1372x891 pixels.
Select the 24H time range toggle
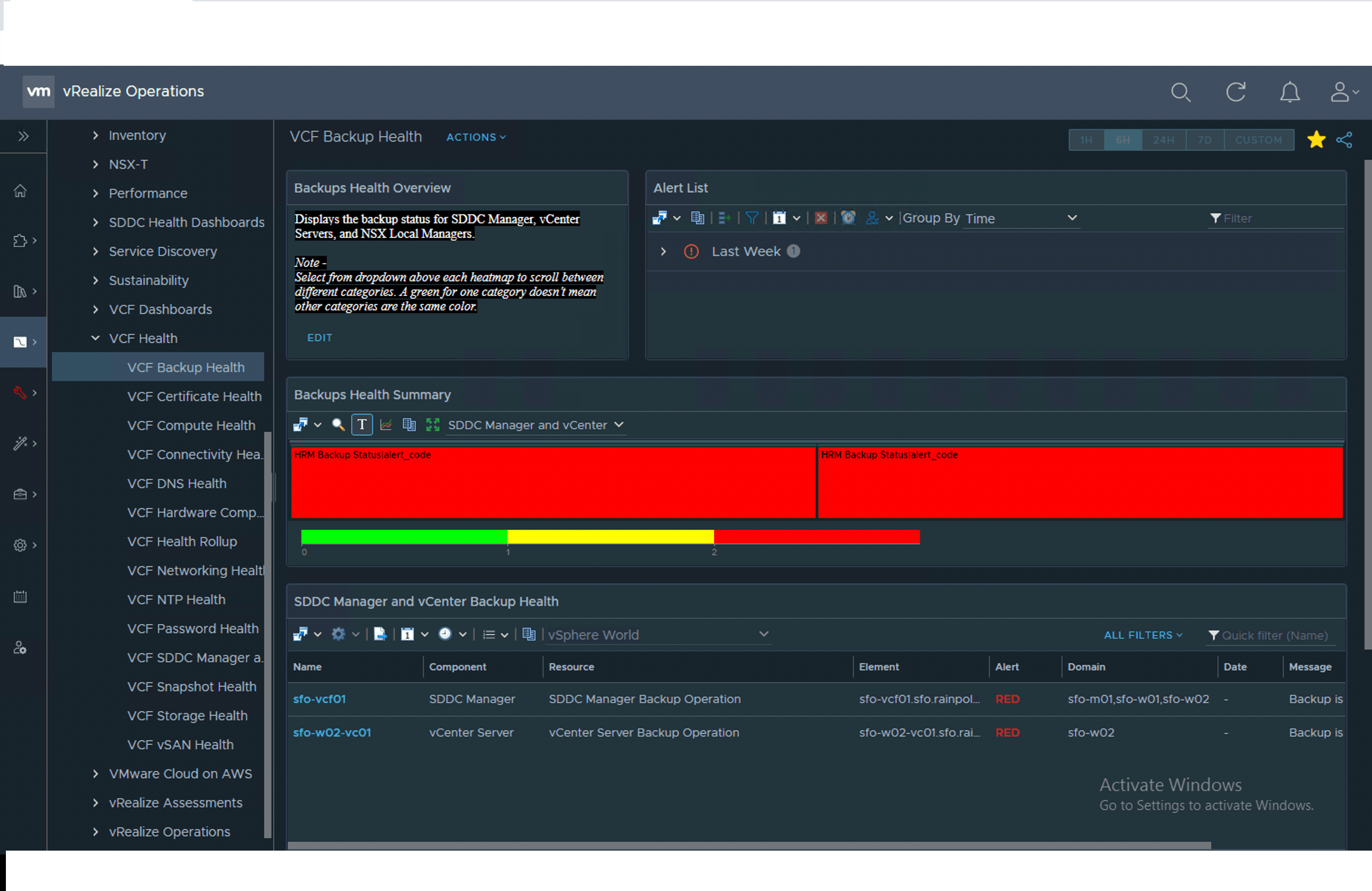(1163, 139)
